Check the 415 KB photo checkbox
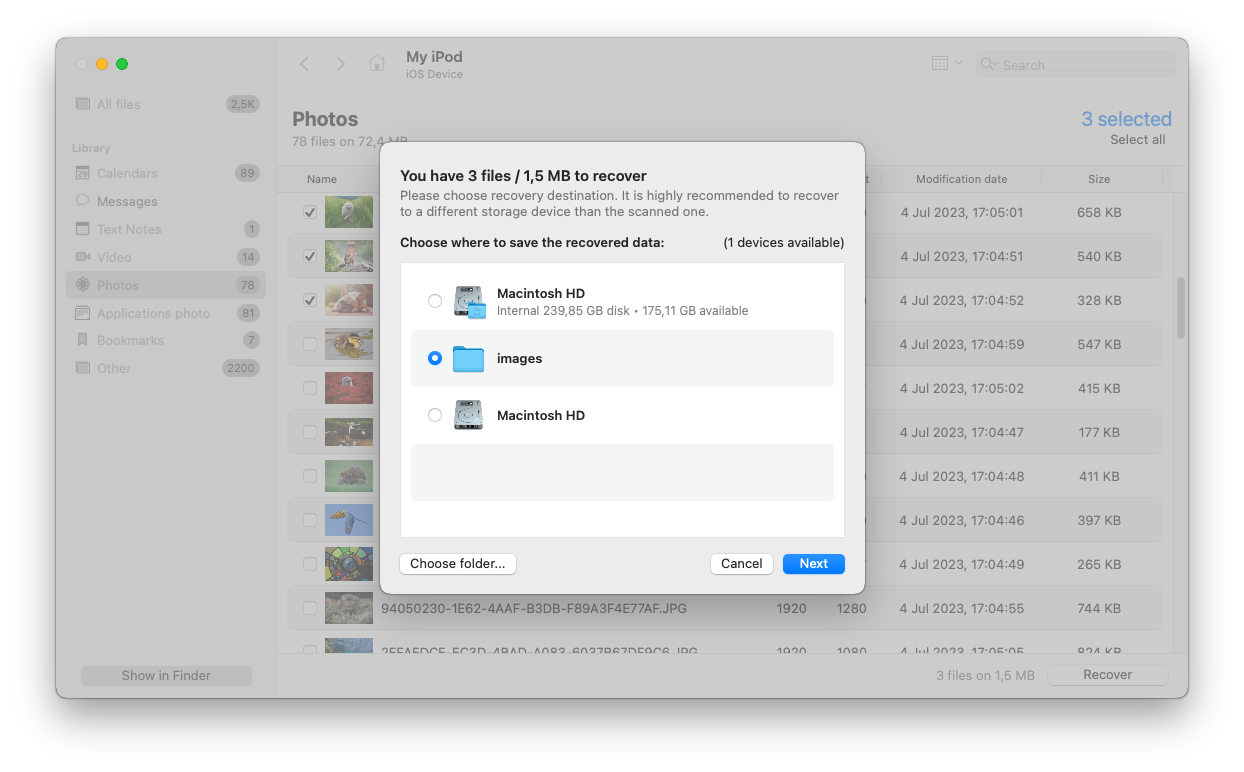The width and height of the screenshot is (1244, 772). (x=310, y=388)
